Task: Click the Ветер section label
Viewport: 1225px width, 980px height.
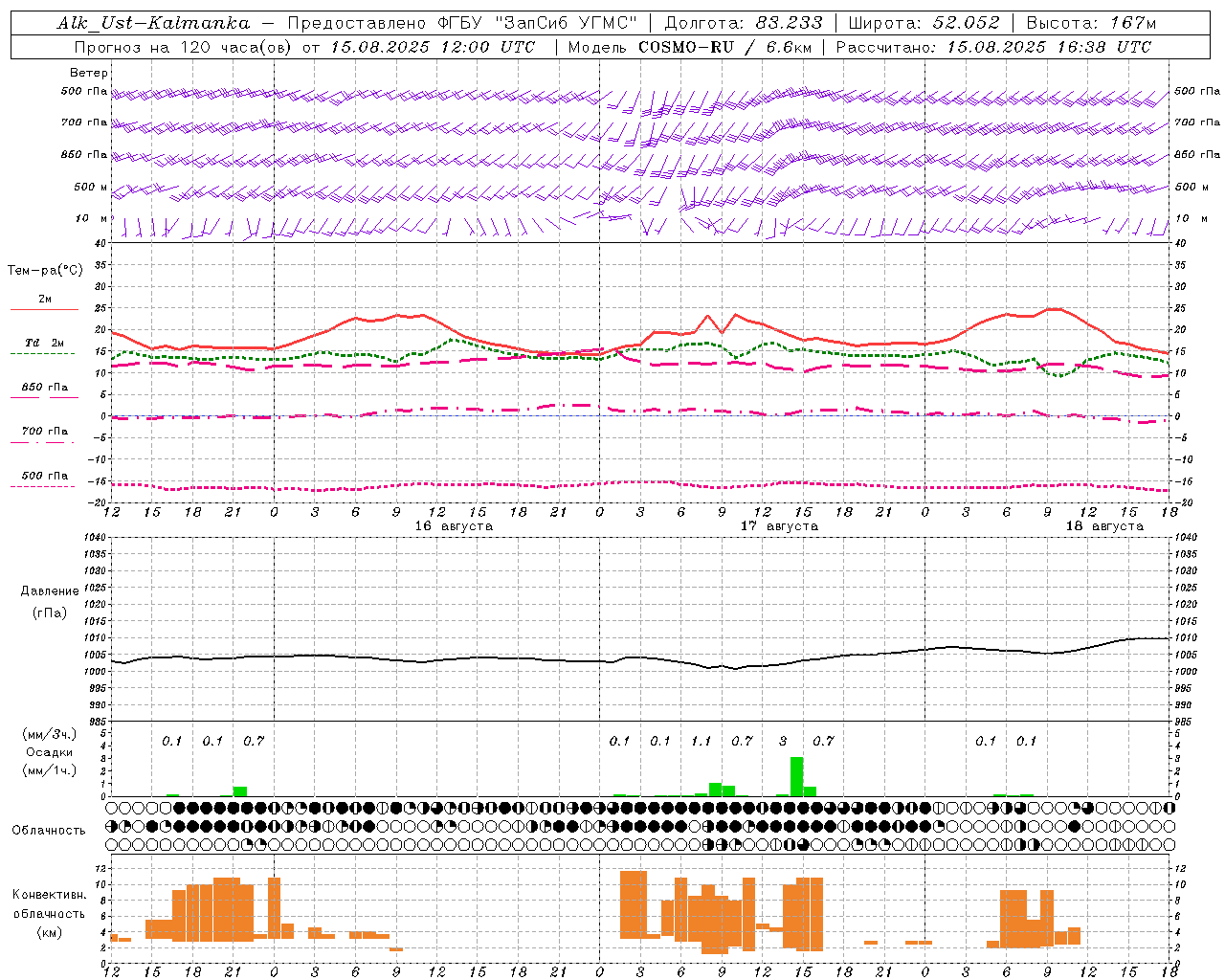Action: (x=89, y=73)
